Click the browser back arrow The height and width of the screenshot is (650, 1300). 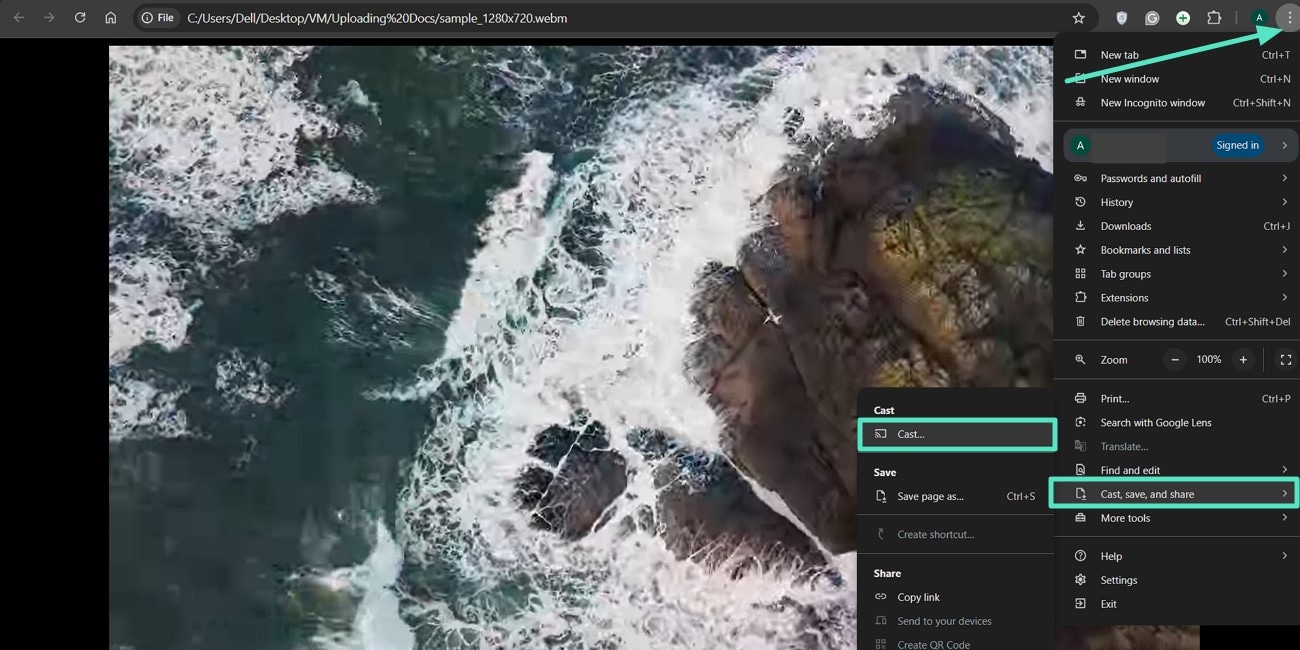19,18
